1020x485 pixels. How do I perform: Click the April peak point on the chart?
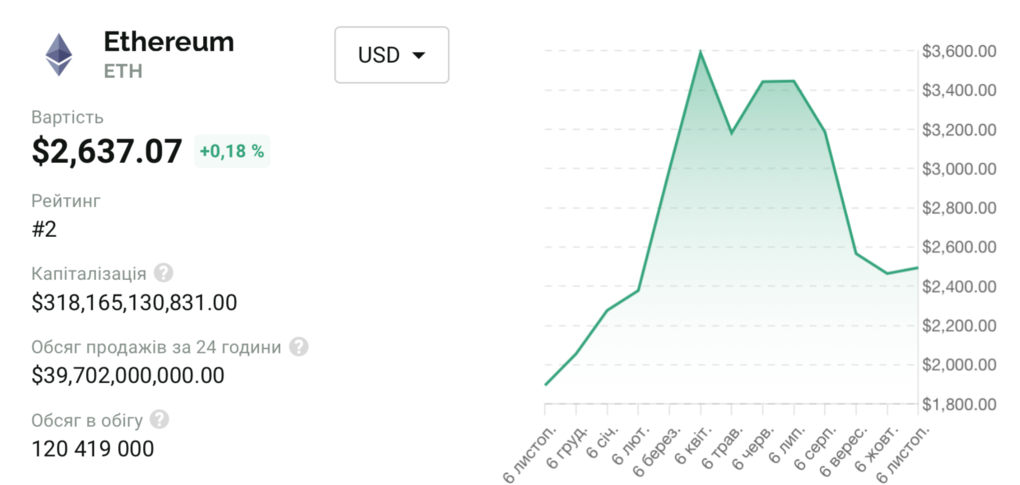tap(700, 51)
